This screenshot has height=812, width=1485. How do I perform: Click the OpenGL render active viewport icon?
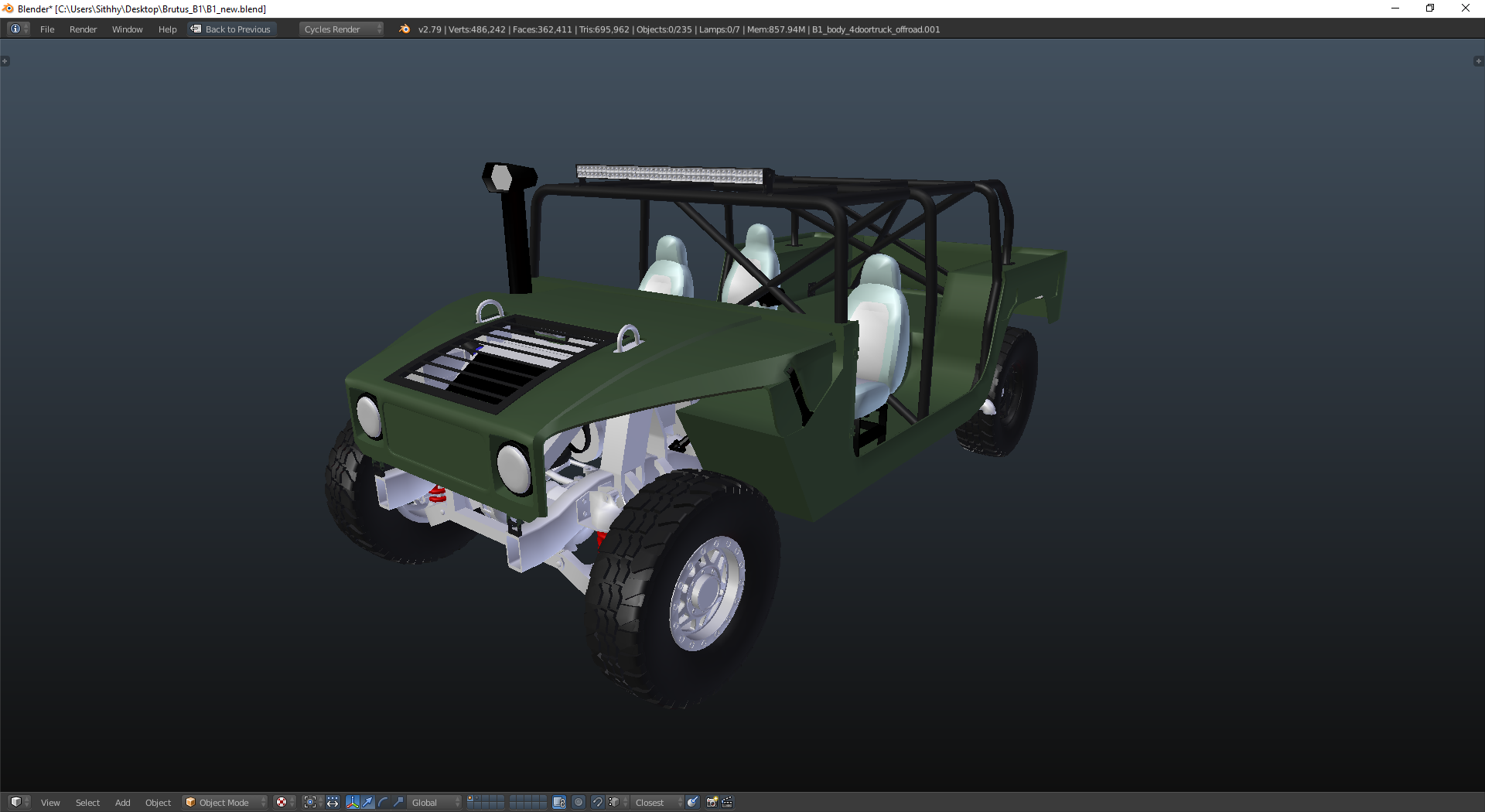(x=712, y=802)
